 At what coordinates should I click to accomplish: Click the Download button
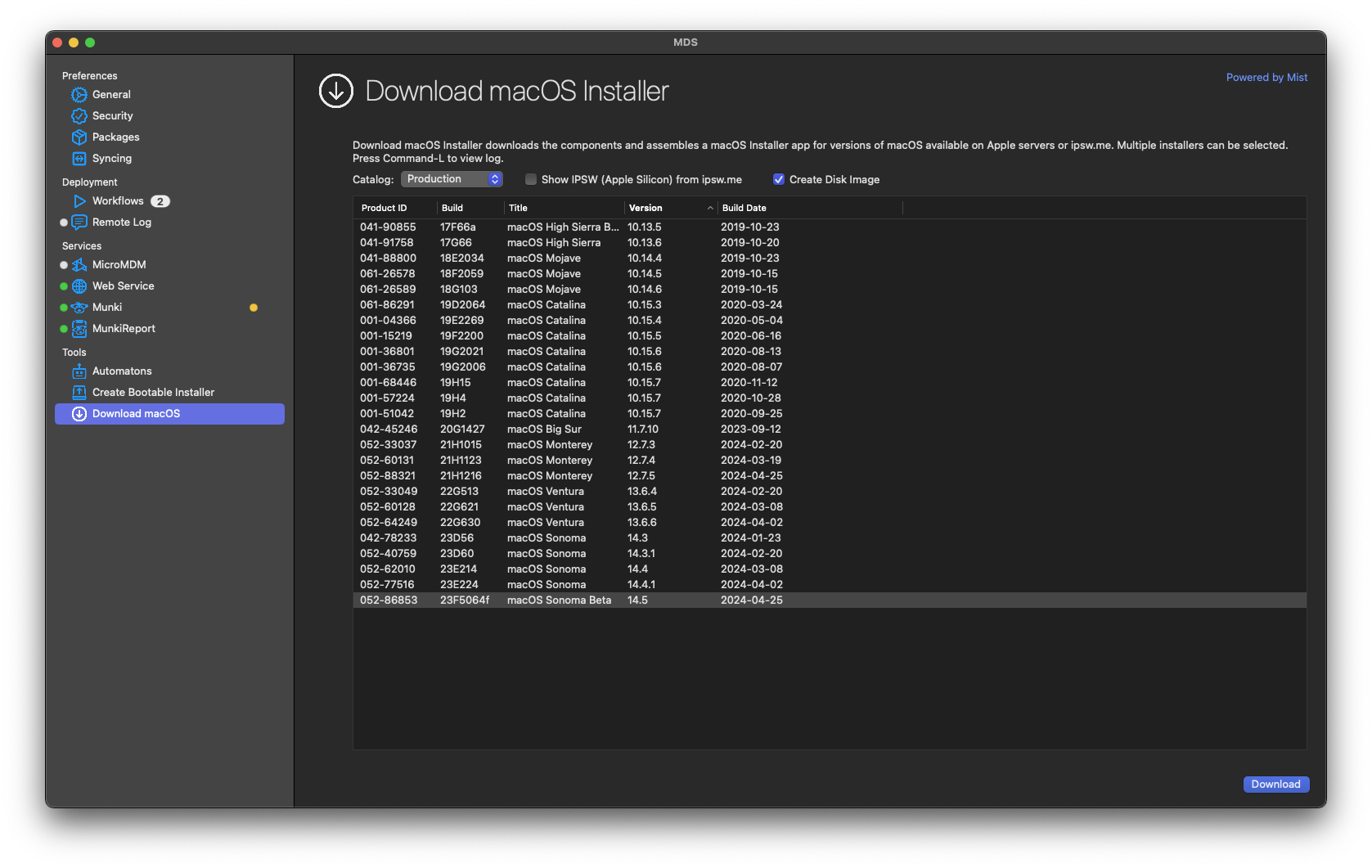(x=1276, y=784)
